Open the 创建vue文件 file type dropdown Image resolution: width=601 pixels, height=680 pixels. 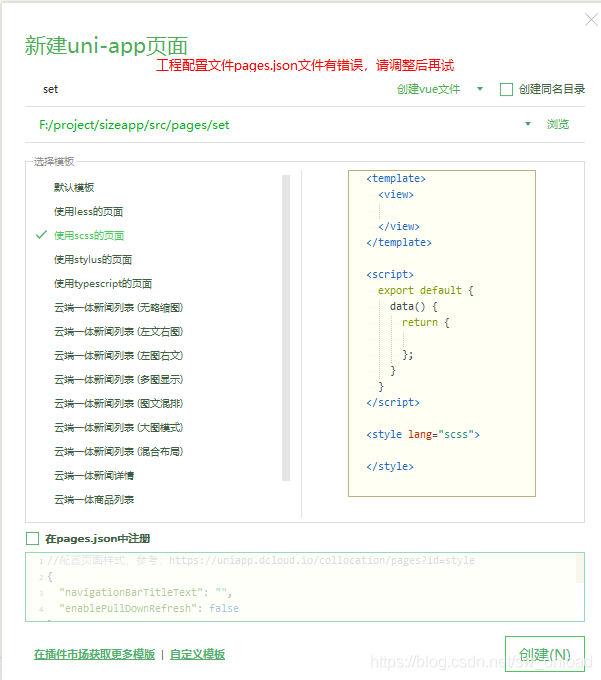tap(440, 89)
